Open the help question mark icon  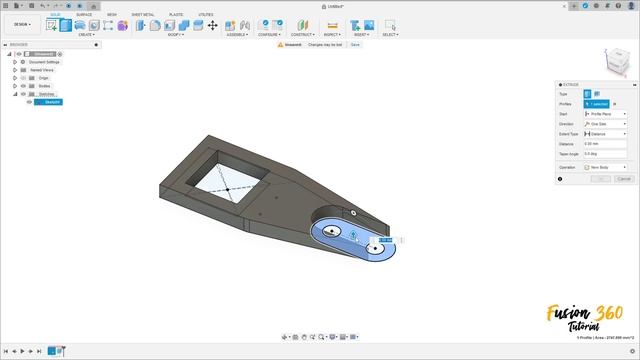click(618, 6)
